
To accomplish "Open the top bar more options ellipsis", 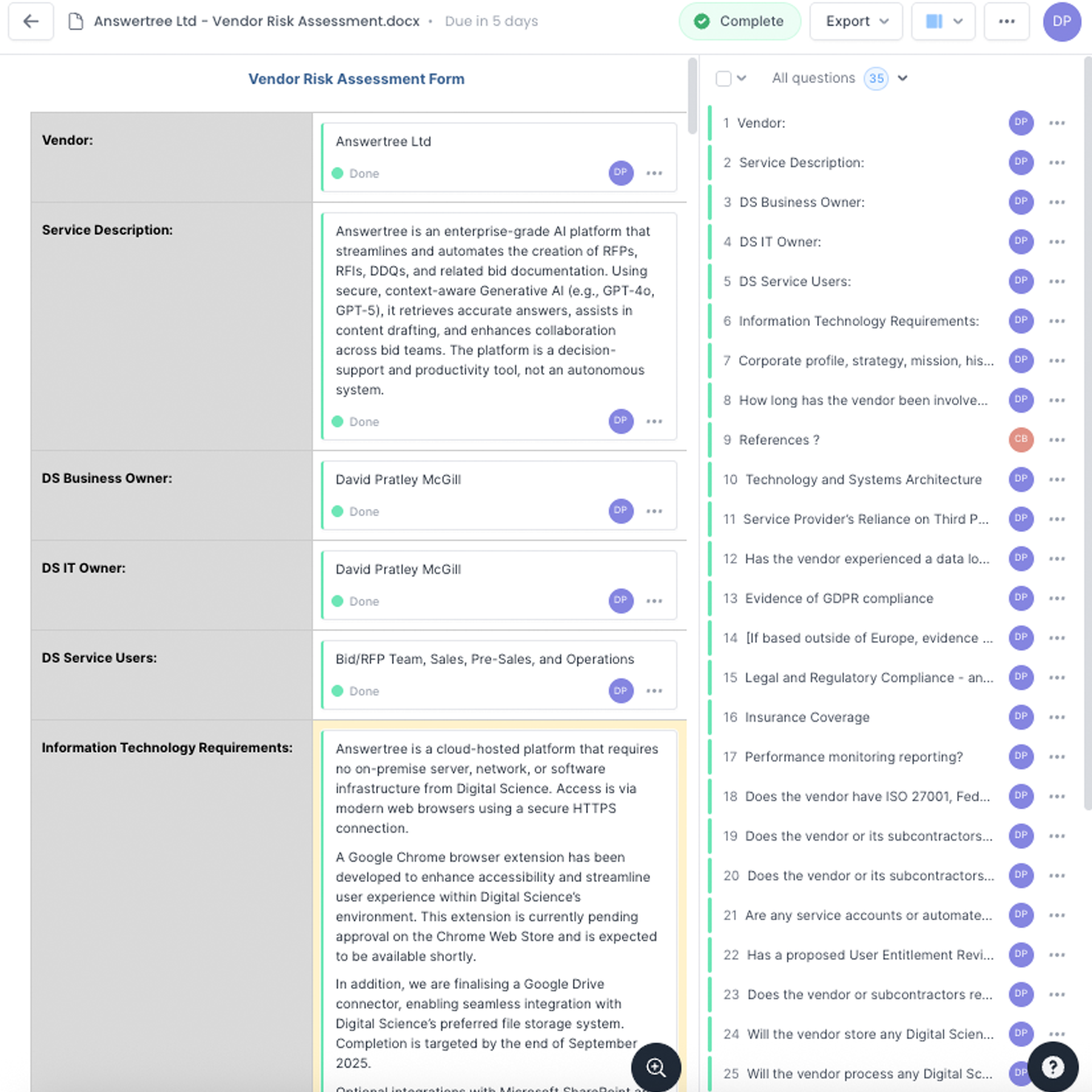I will click(1006, 22).
